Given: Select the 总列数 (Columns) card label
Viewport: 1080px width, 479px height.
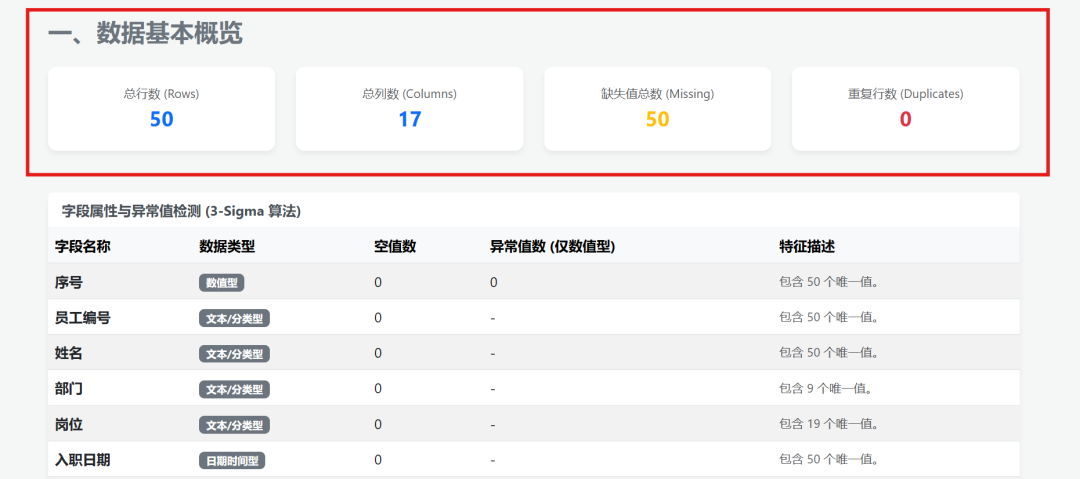Looking at the screenshot, I should click(409, 94).
